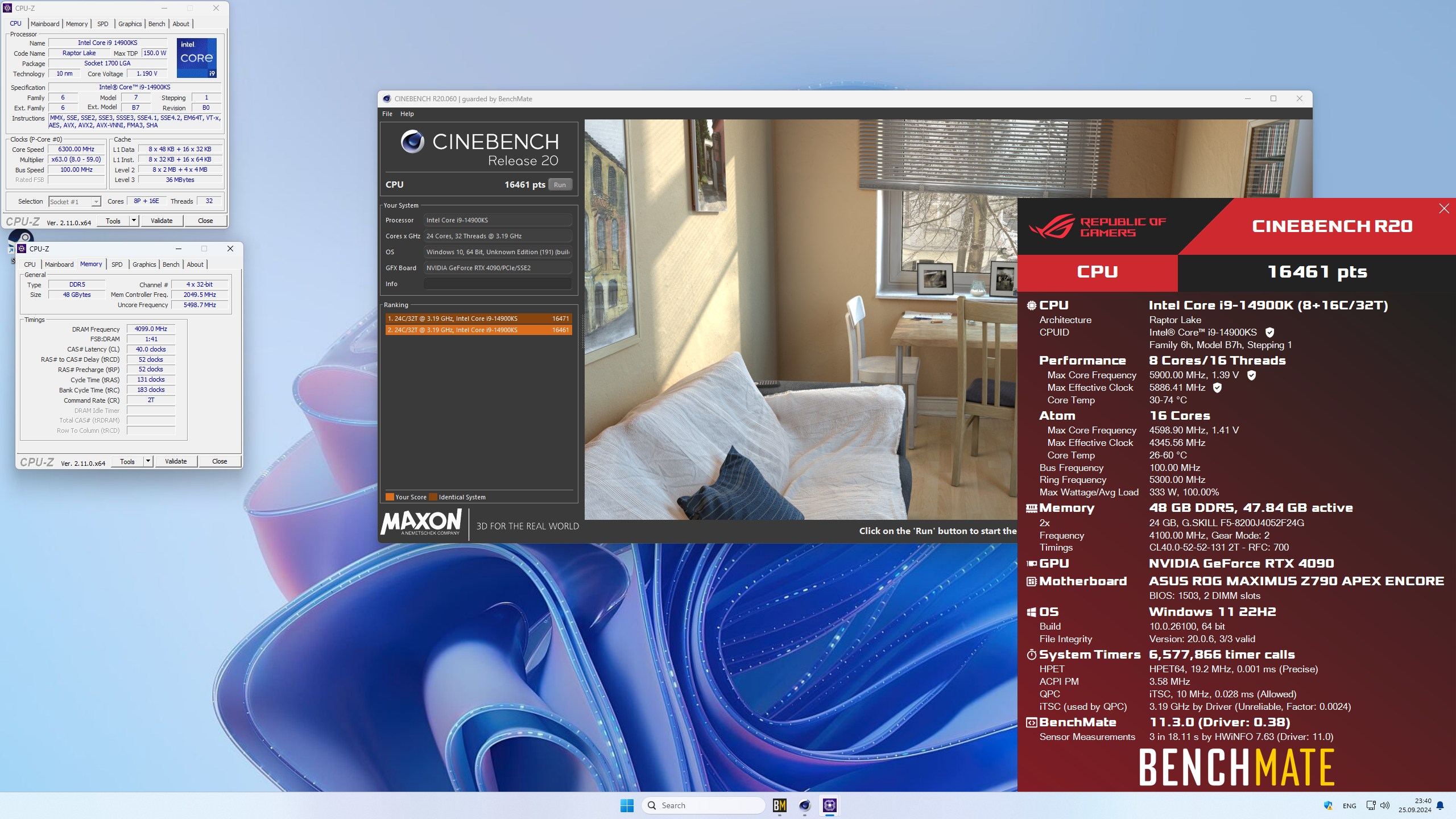Click Close button in the top CPU-Z window

205,221
